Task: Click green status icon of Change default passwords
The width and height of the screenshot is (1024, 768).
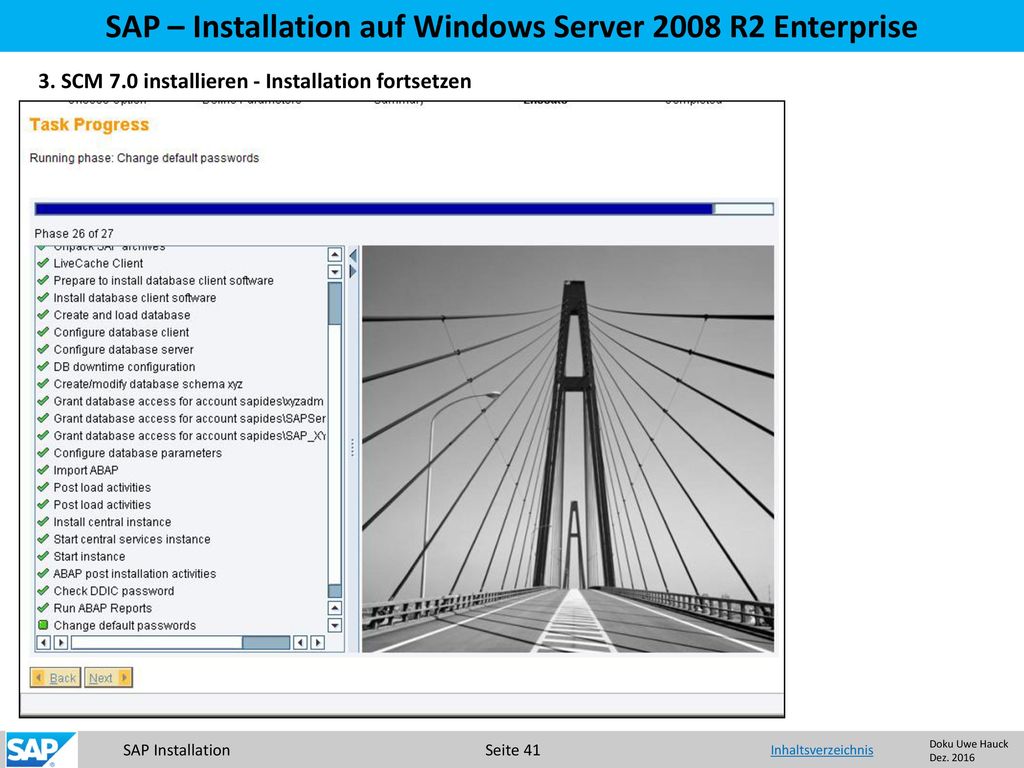Action: (x=43, y=625)
